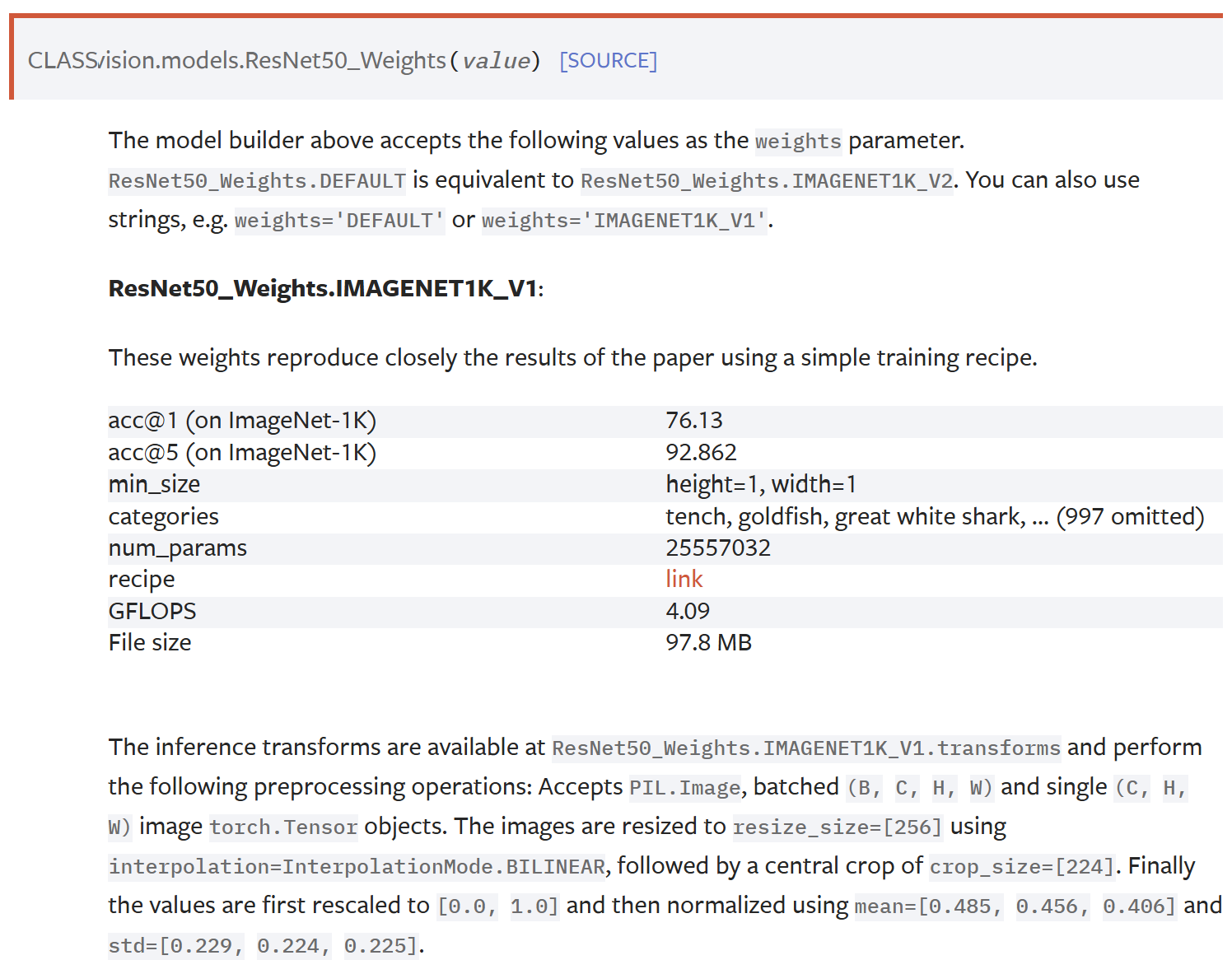Click the 4.09 GFLOPS value
The height and width of the screenshot is (960, 1232).
pyautogui.click(x=687, y=612)
